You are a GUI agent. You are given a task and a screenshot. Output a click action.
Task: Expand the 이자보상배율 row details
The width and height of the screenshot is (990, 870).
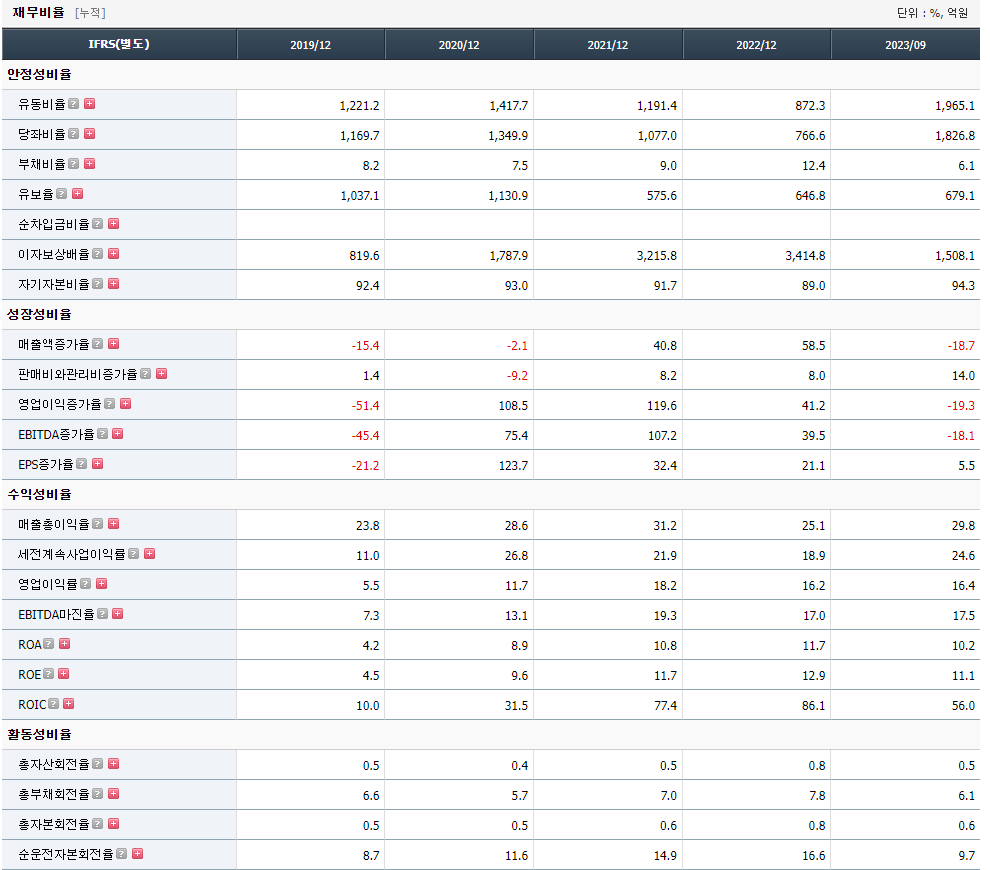pyautogui.click(x=114, y=253)
